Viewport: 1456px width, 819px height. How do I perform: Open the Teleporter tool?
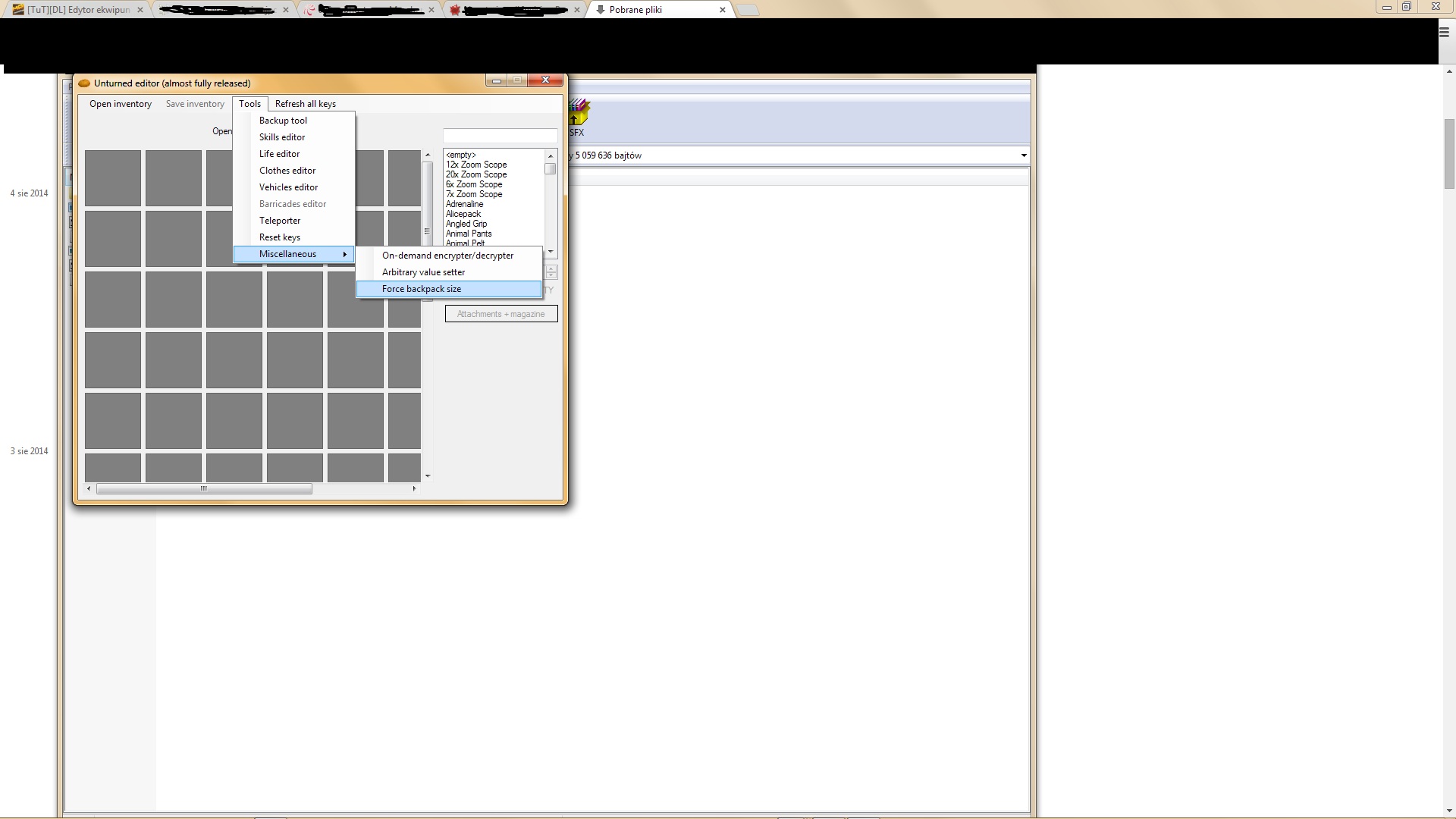[x=294, y=221]
